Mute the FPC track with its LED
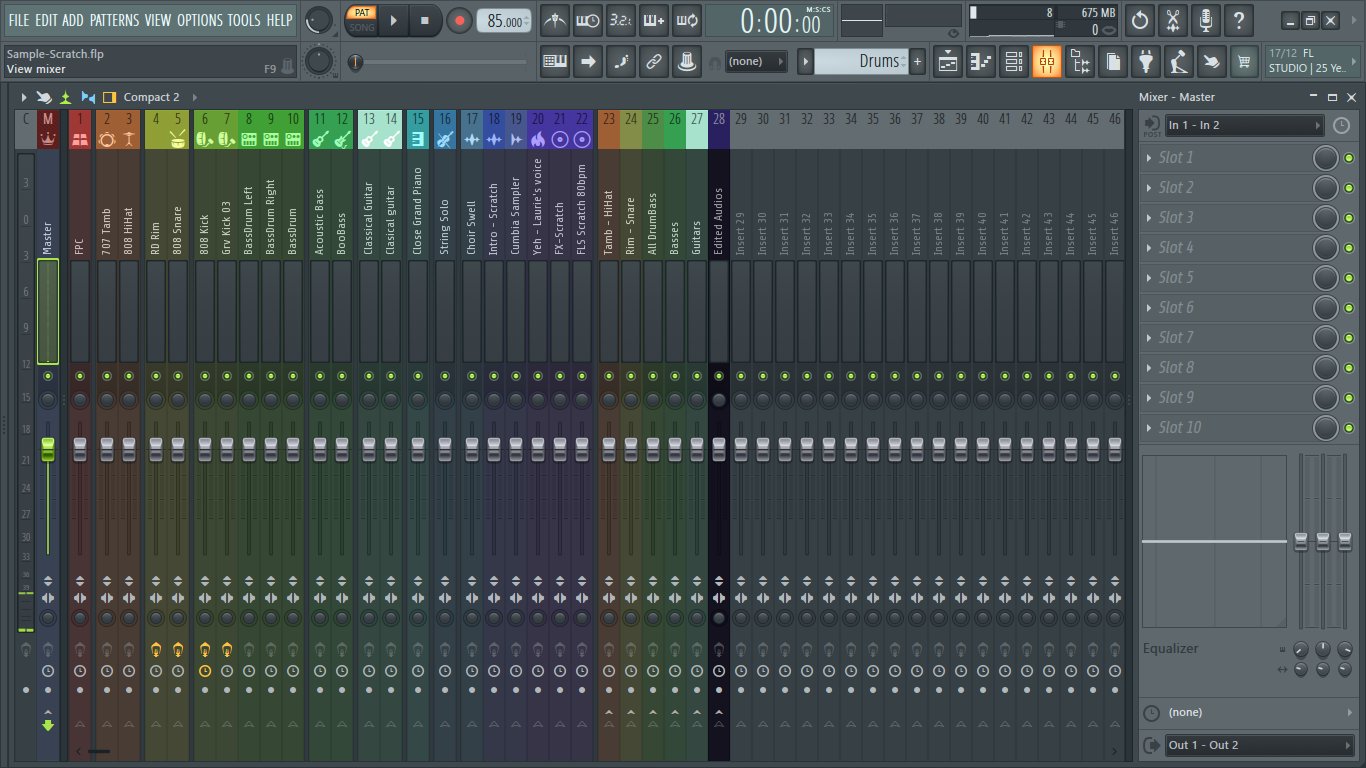1366x768 pixels. (x=79, y=376)
